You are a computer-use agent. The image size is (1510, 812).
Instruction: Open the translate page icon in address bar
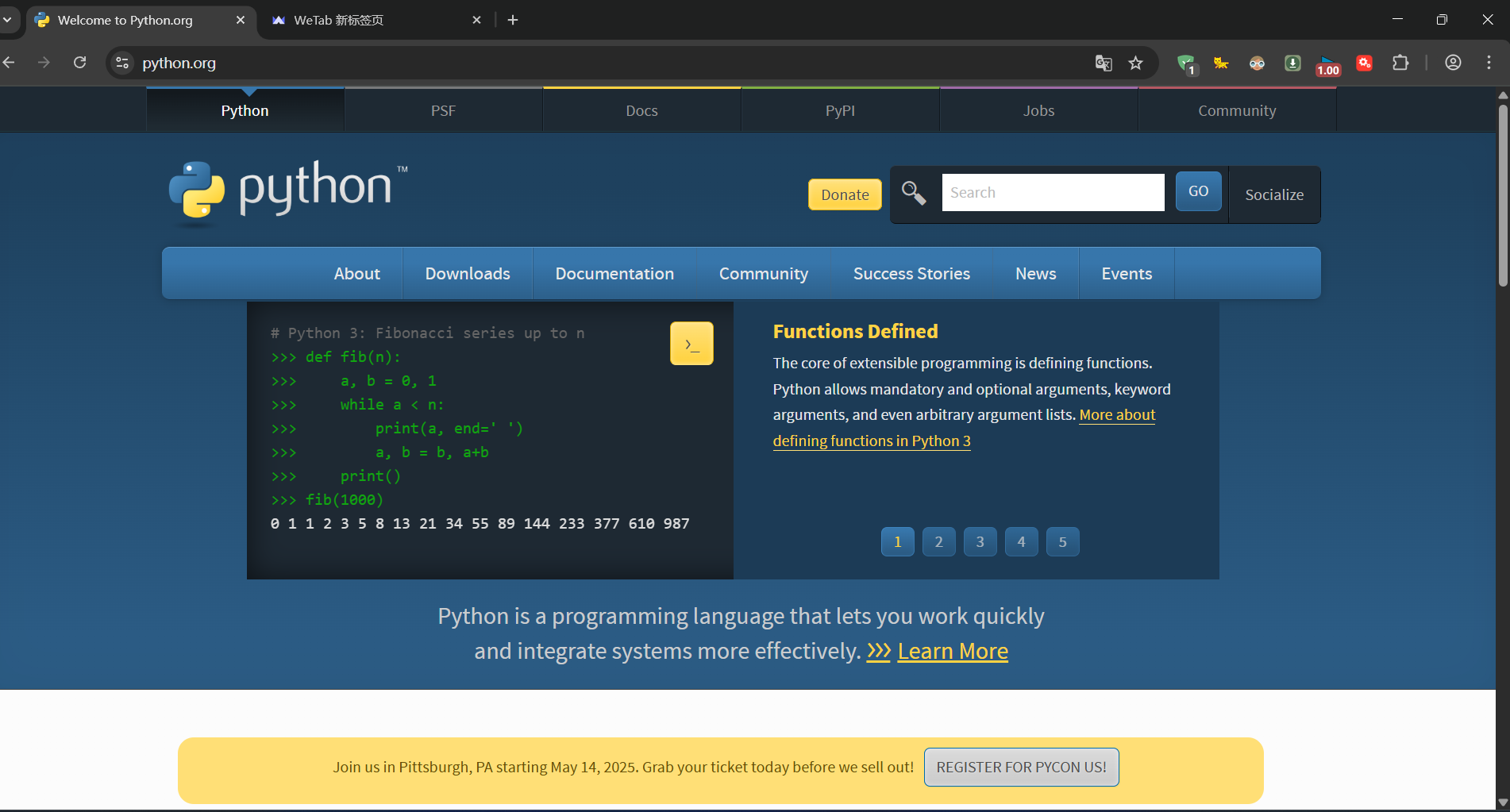(x=1104, y=63)
